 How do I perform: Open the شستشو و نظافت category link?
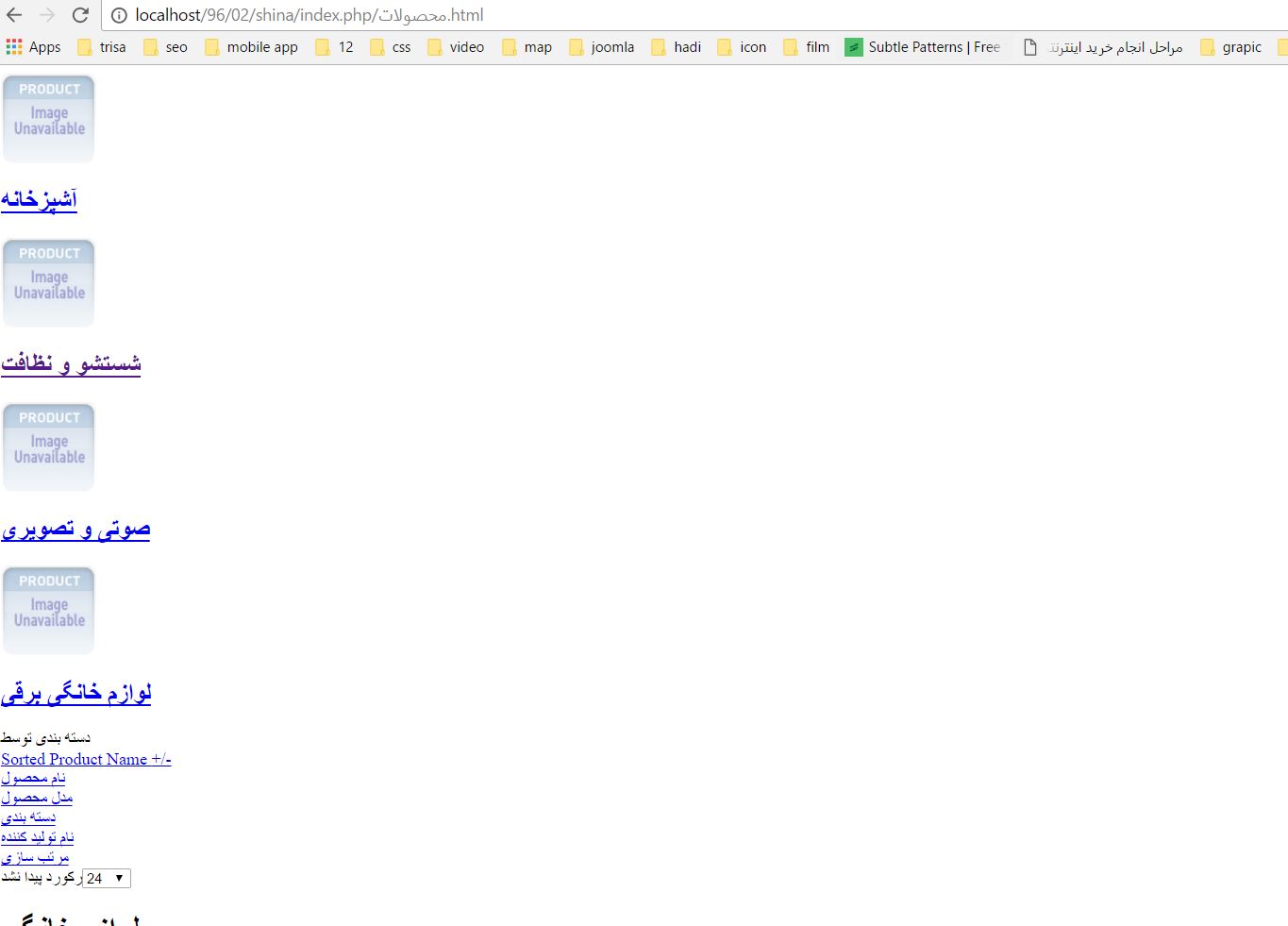point(71,363)
